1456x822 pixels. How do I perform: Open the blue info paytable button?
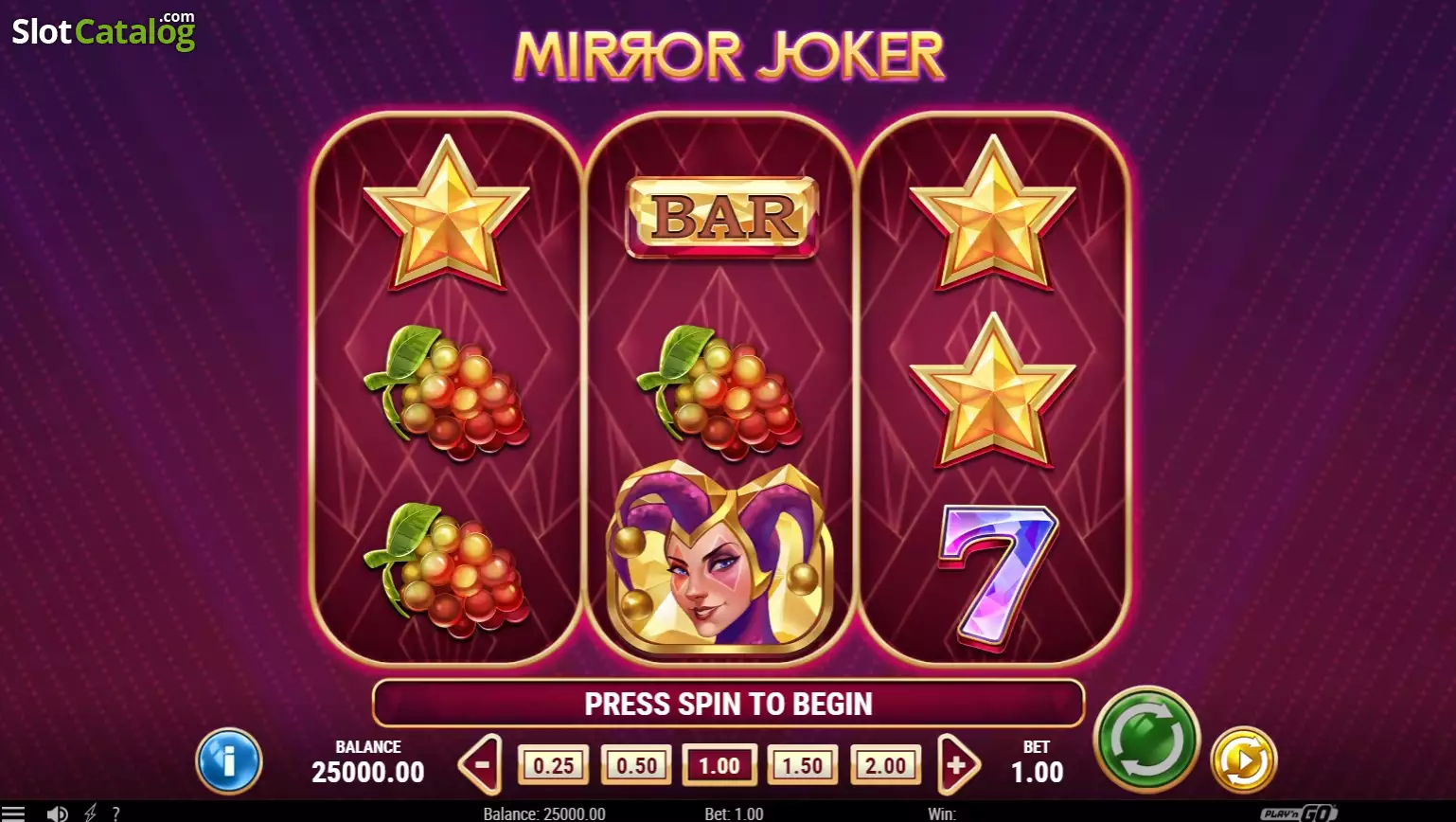point(228,760)
